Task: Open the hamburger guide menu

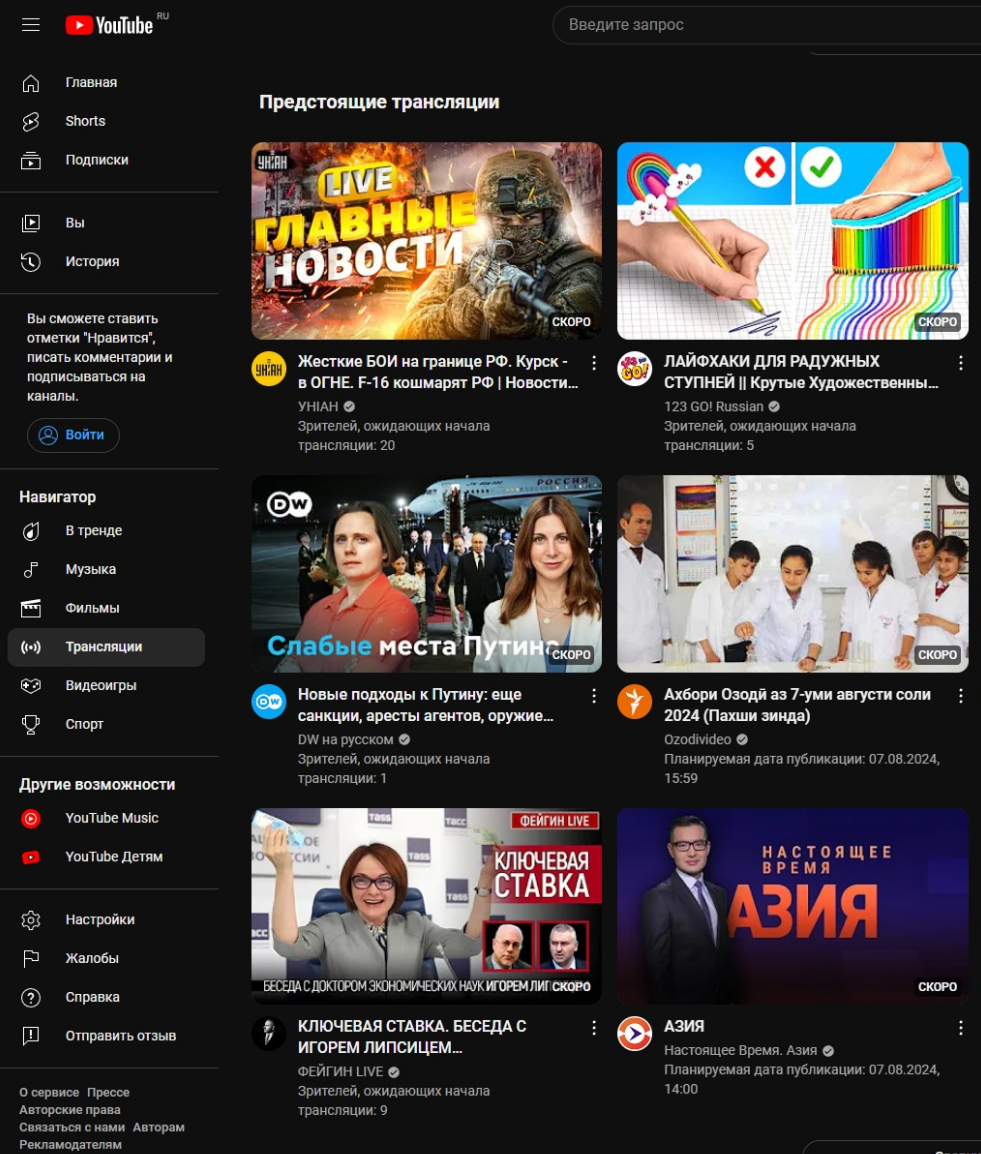Action: click(31, 25)
